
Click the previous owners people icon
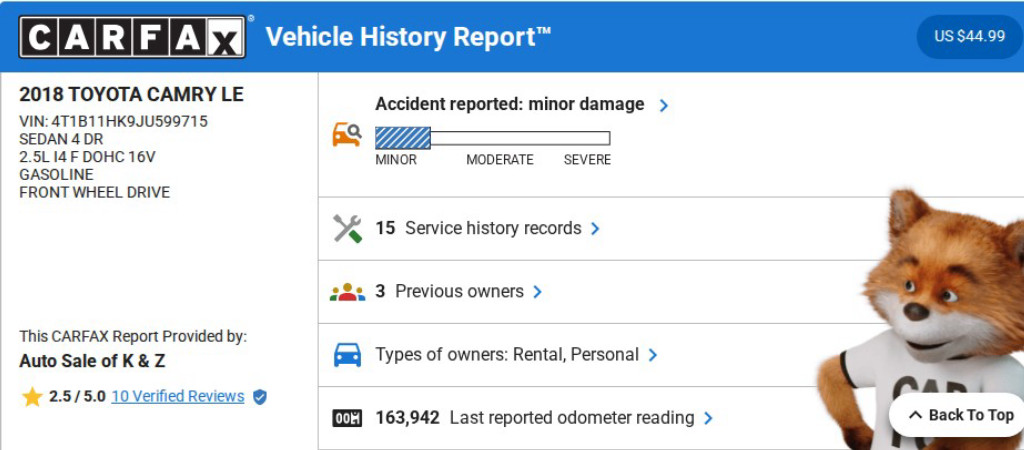point(347,292)
